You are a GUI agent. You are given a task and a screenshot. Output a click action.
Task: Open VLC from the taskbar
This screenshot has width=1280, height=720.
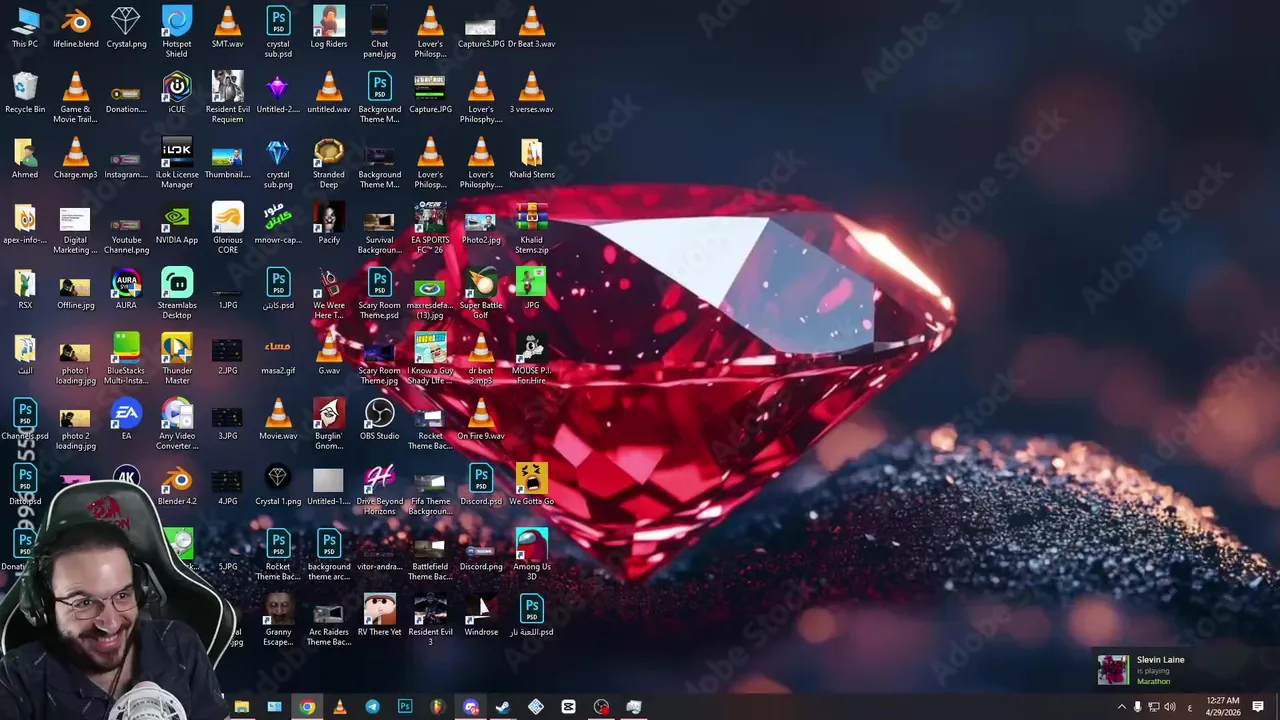[x=339, y=707]
